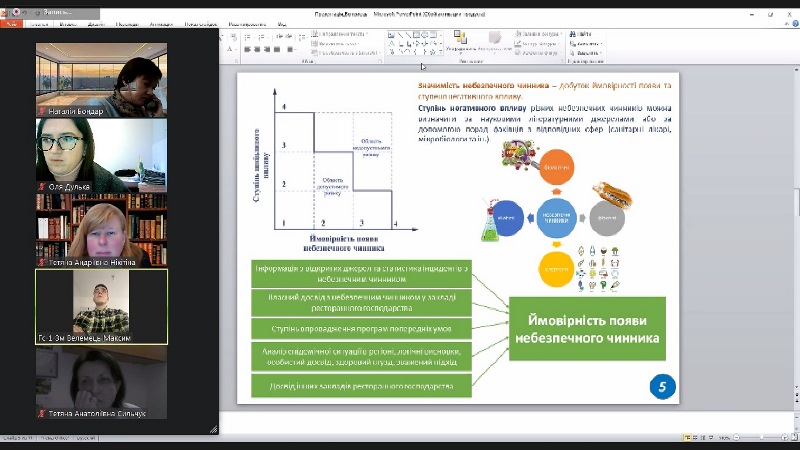
Task: Select orange biological hazard circle
Action: coord(557,167)
